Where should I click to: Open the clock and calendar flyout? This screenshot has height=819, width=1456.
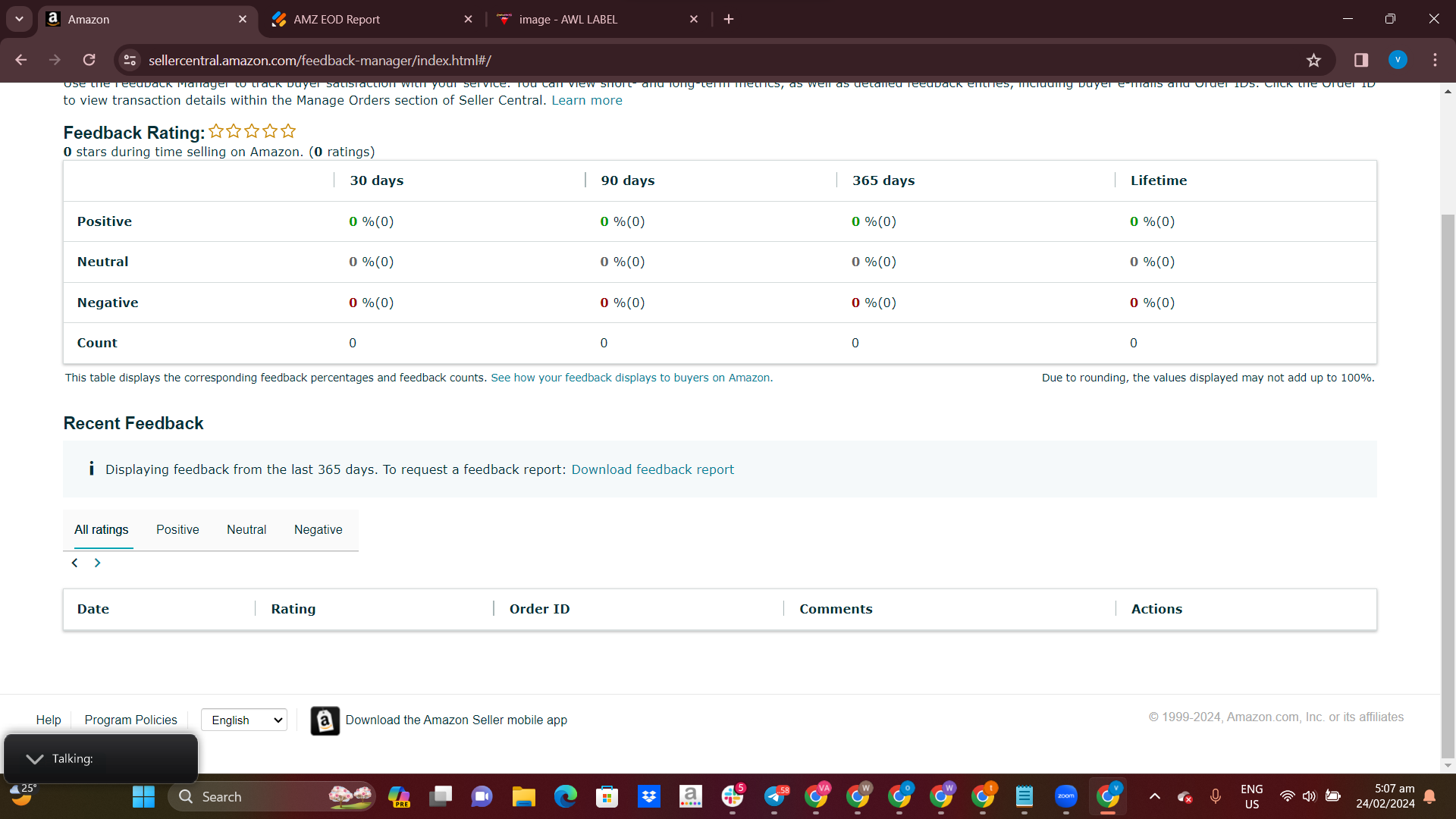[x=1385, y=796]
